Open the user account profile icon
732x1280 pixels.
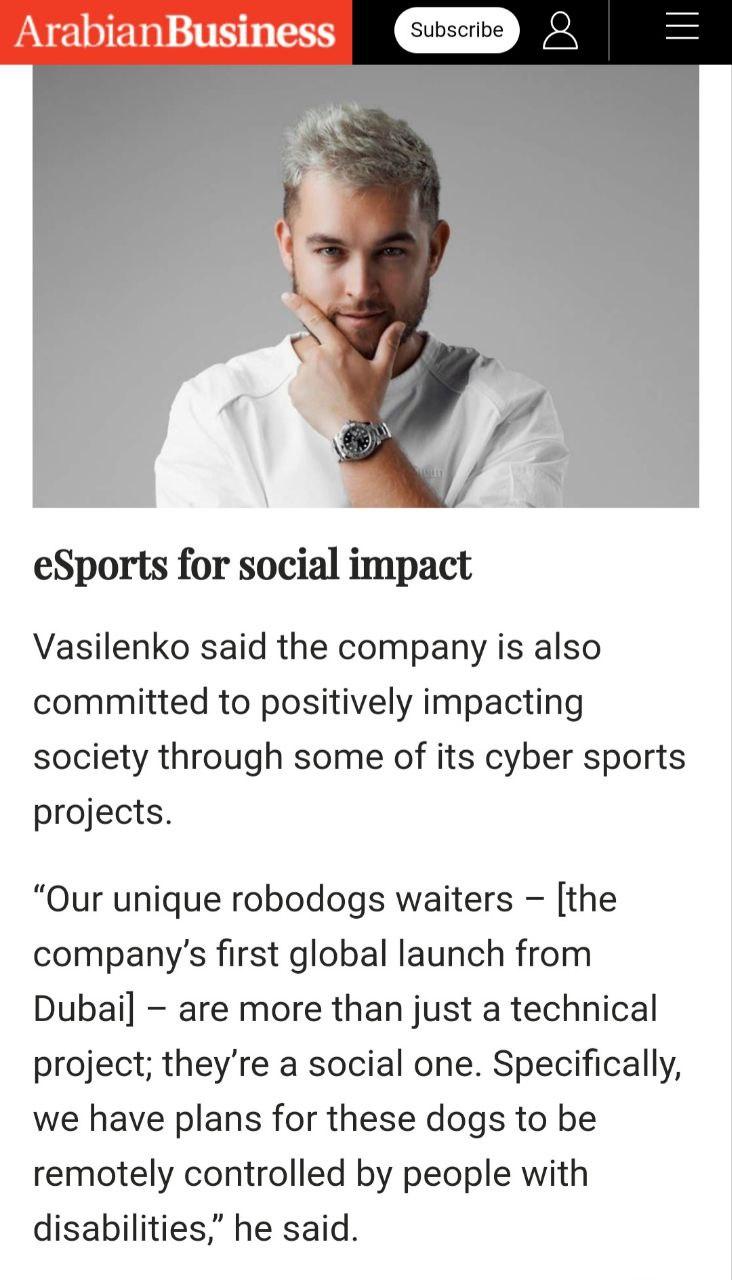[x=560, y=30]
